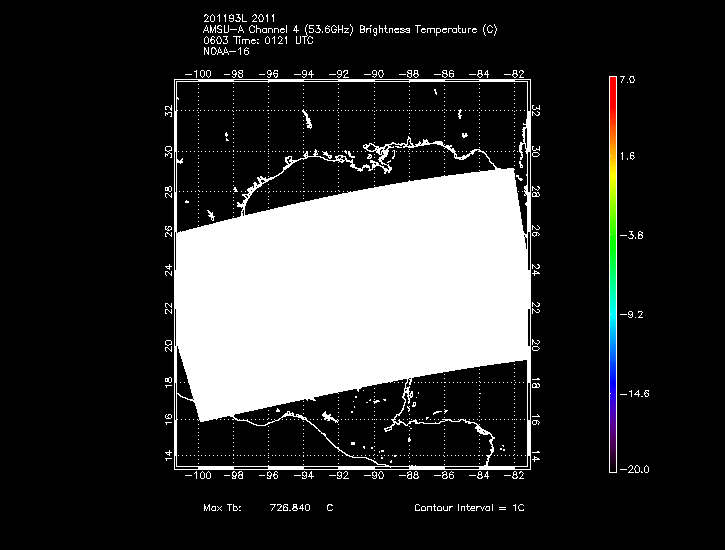
Task: Click left axis latitude label "14"
Action: (168, 455)
